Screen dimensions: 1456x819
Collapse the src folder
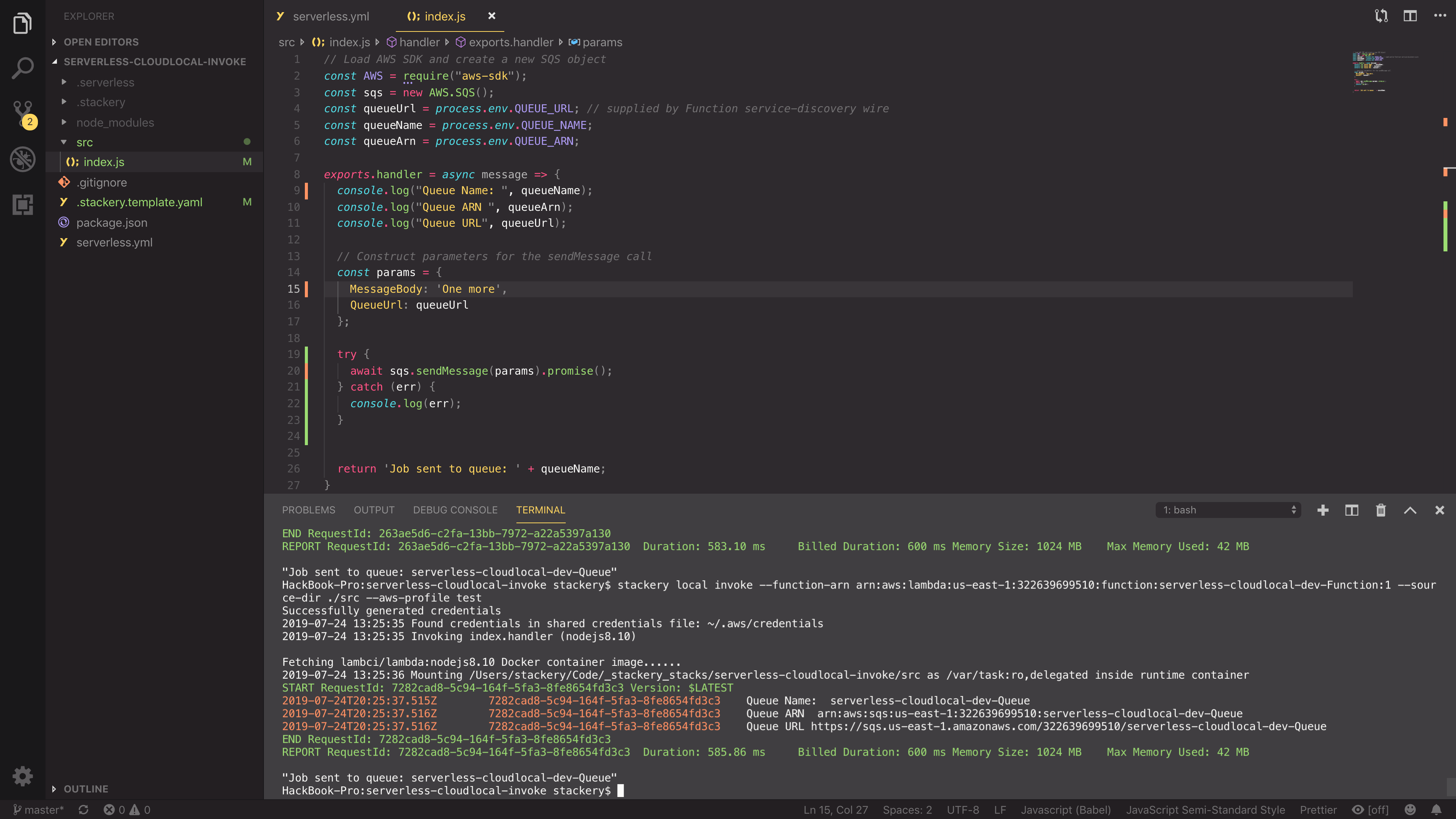click(64, 142)
